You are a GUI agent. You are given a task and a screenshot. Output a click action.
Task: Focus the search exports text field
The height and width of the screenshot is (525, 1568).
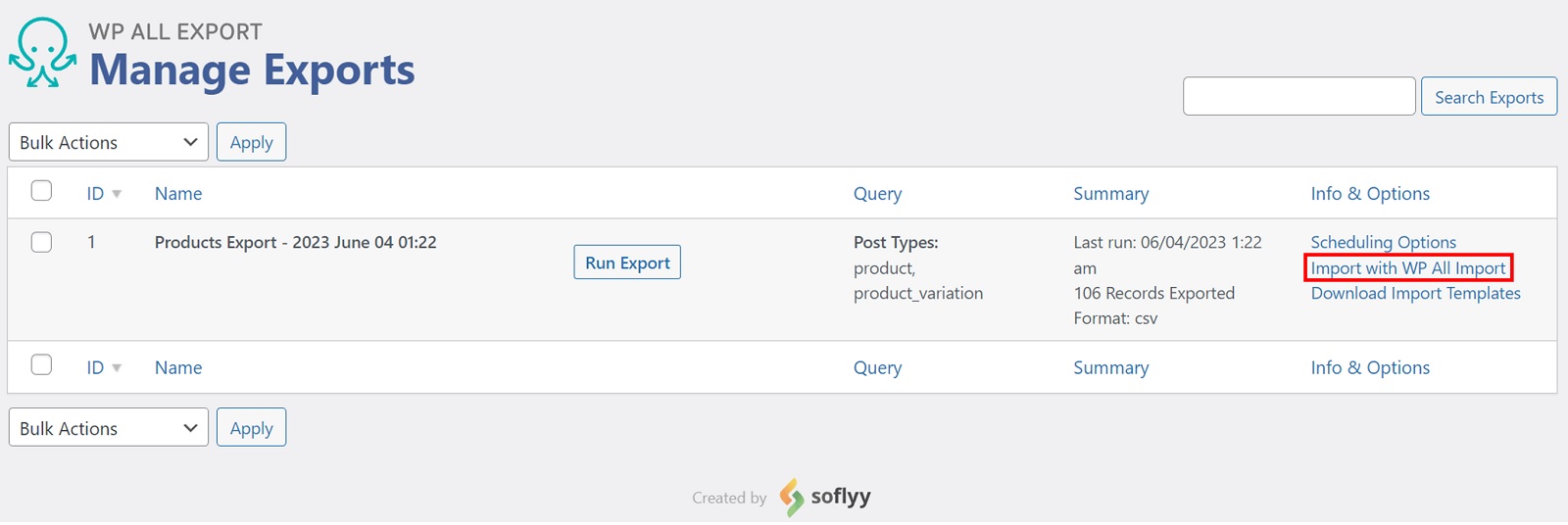pos(1298,97)
